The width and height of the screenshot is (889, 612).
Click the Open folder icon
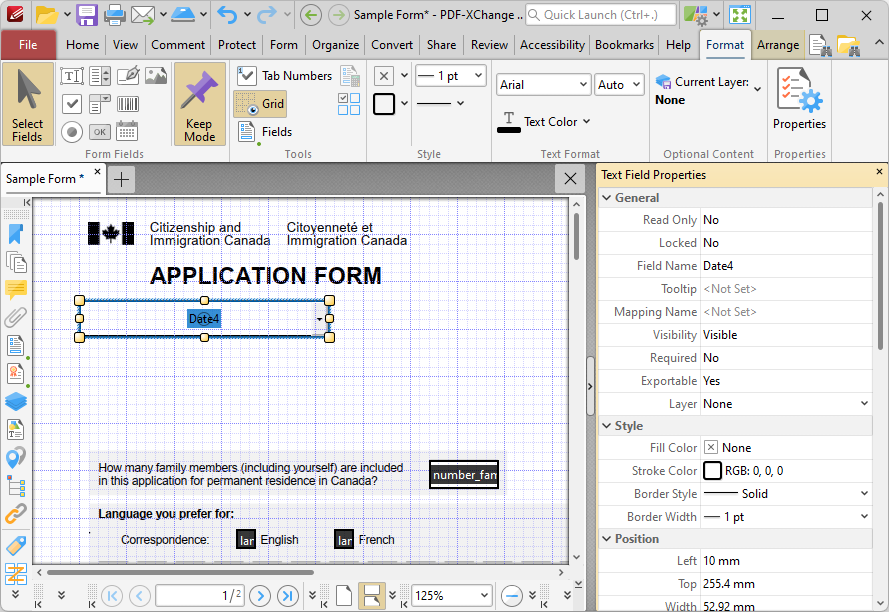click(x=46, y=15)
